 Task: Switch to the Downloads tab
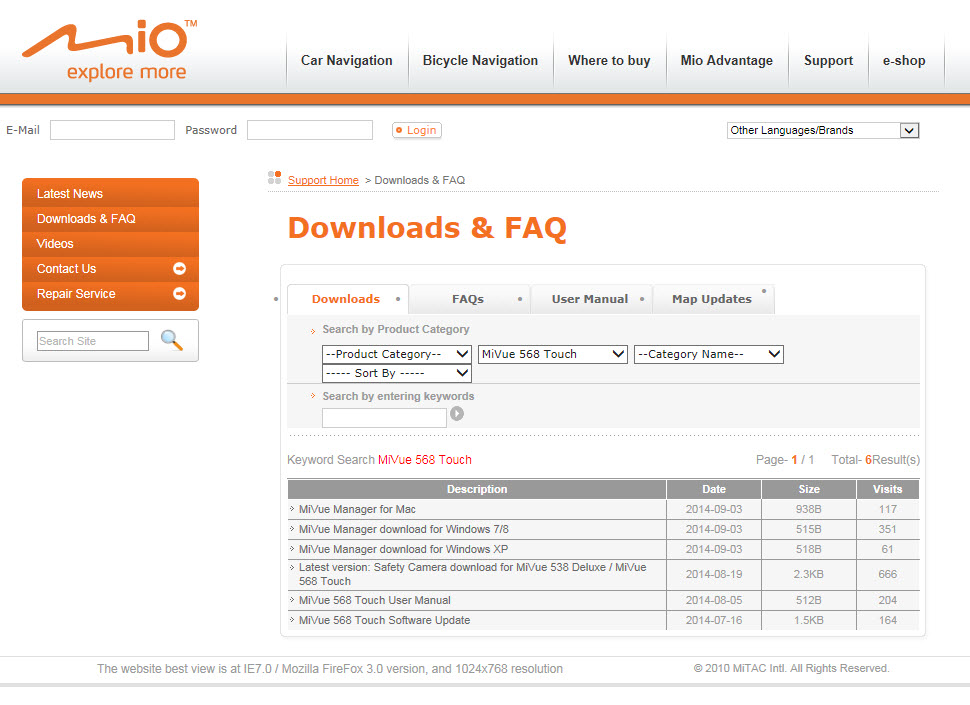point(346,299)
